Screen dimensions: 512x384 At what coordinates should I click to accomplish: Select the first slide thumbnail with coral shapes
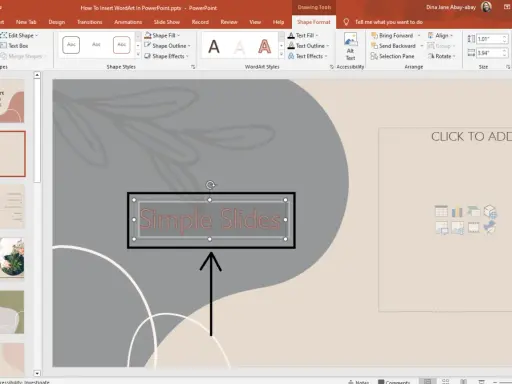tap(12, 101)
